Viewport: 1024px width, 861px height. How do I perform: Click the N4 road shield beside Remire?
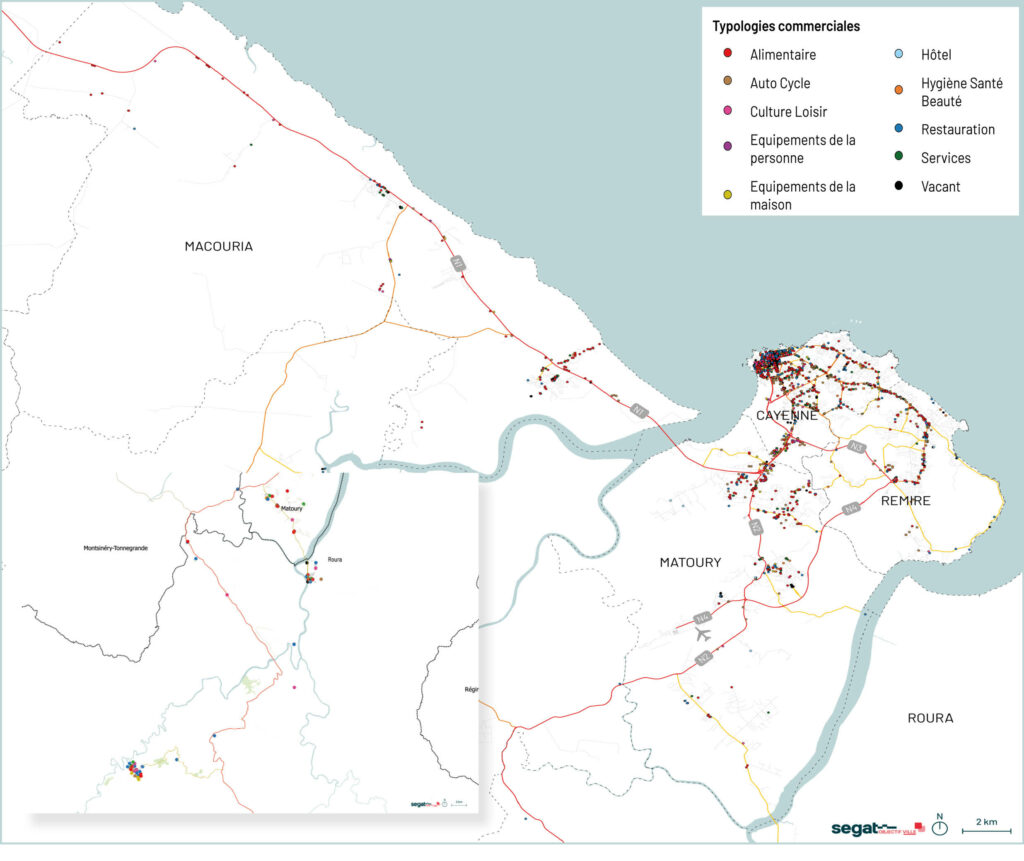(x=850, y=508)
